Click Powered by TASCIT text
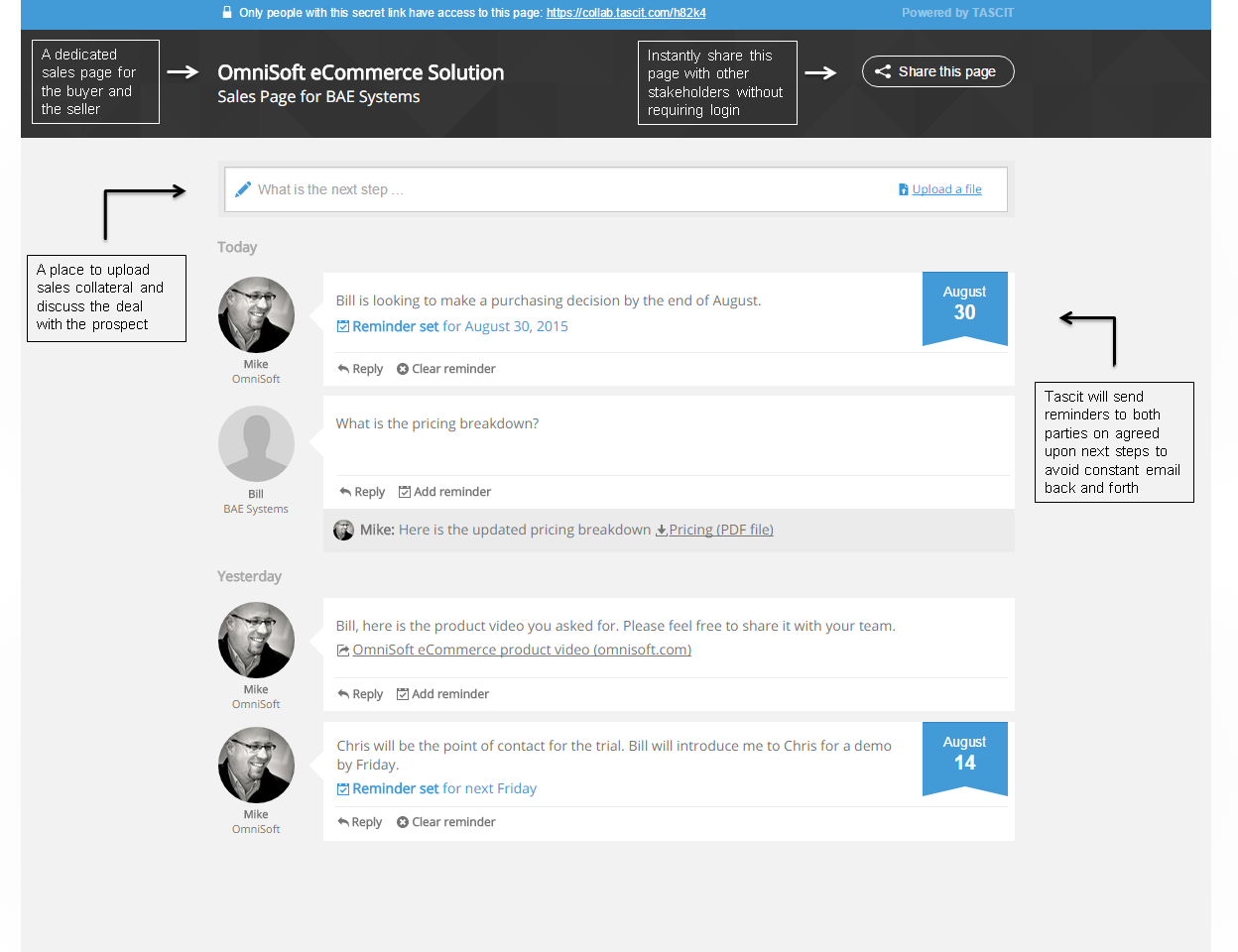The image size is (1238, 952). point(957,13)
